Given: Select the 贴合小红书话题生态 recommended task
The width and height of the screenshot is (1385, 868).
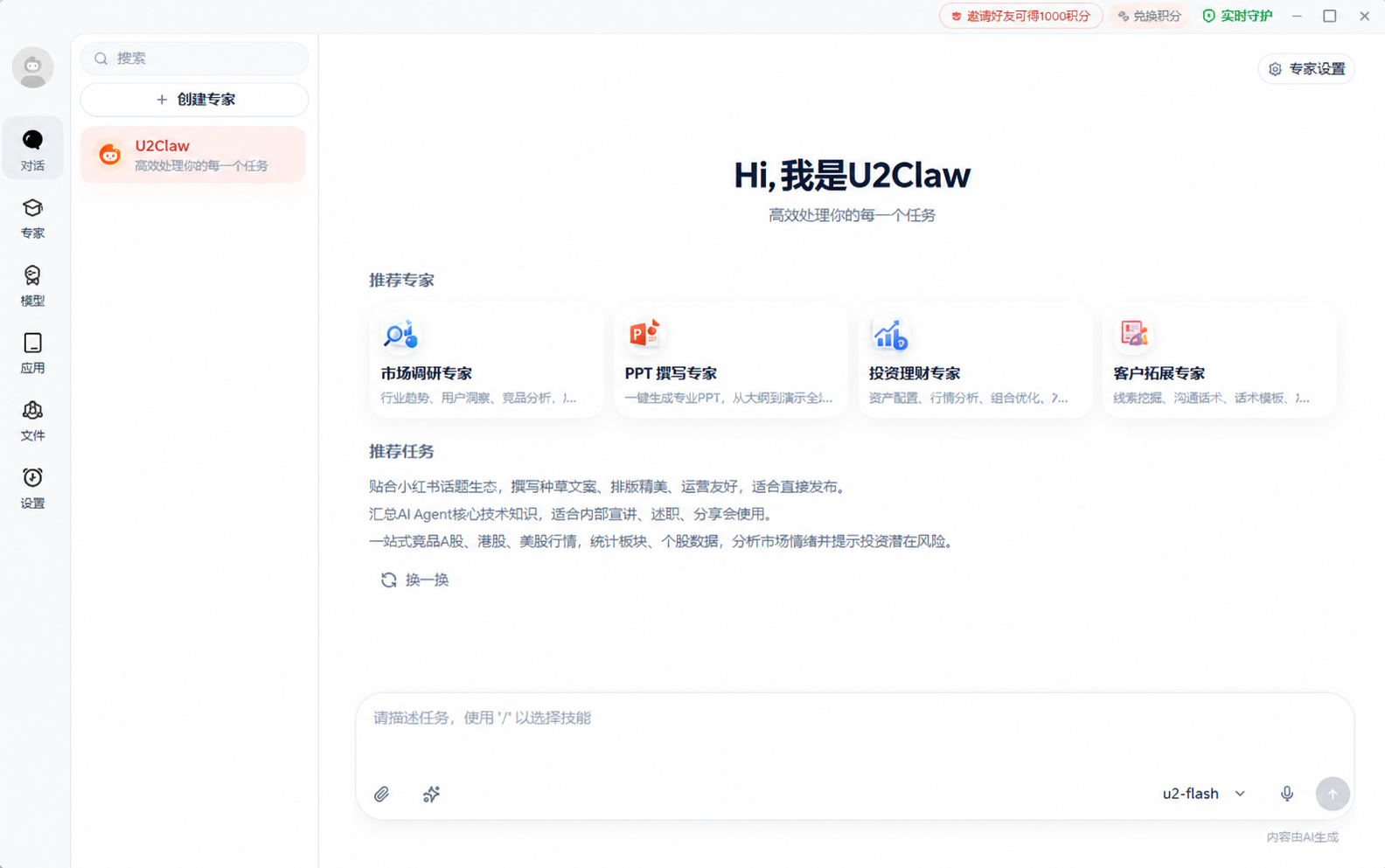Looking at the screenshot, I should 609,487.
